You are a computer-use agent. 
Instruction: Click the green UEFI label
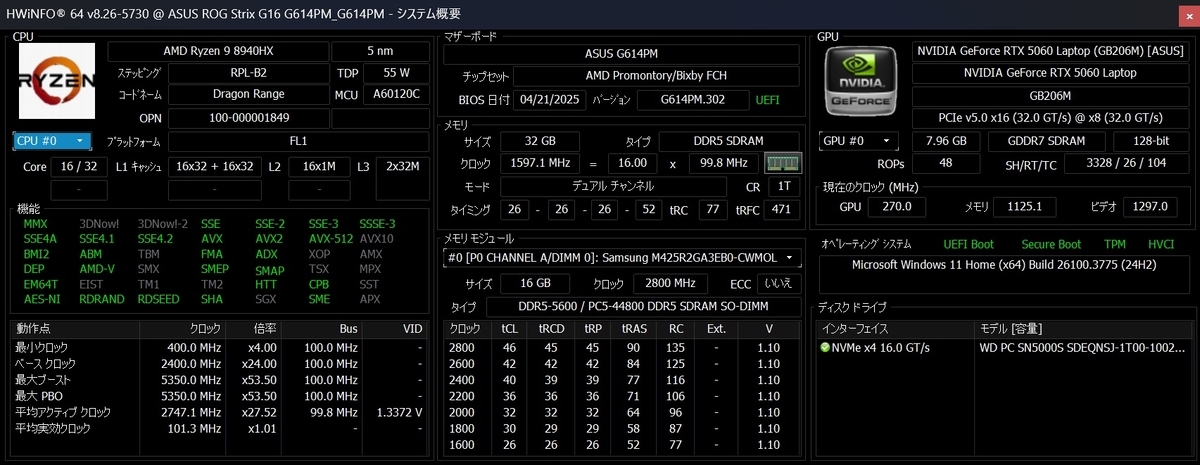(x=767, y=99)
